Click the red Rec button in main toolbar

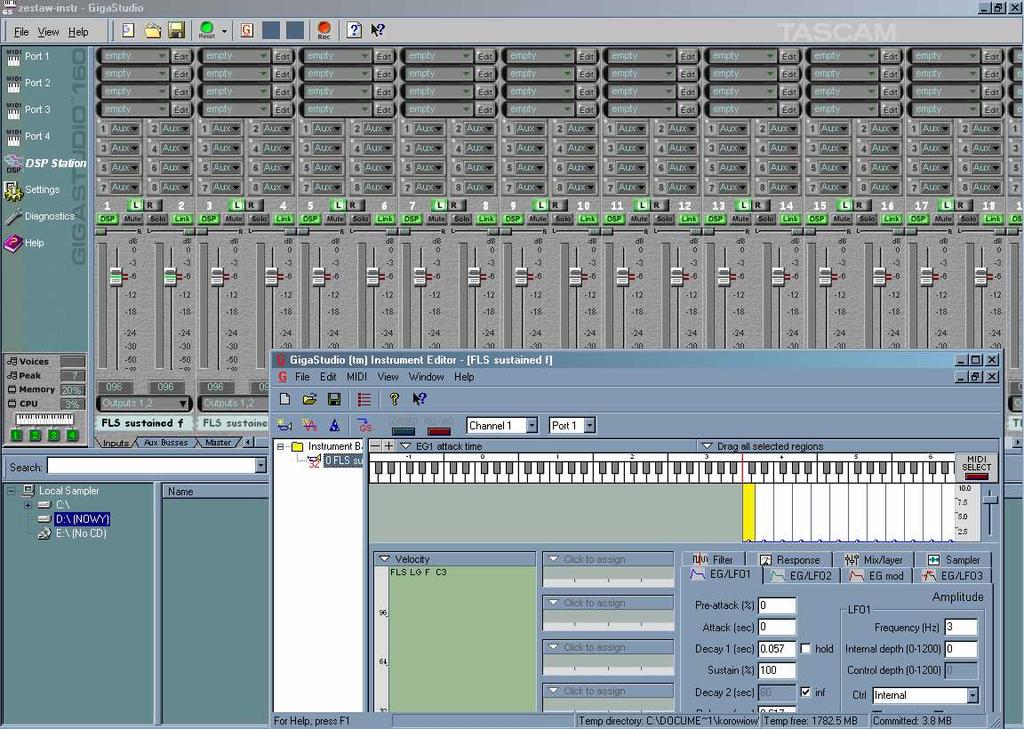point(324,30)
